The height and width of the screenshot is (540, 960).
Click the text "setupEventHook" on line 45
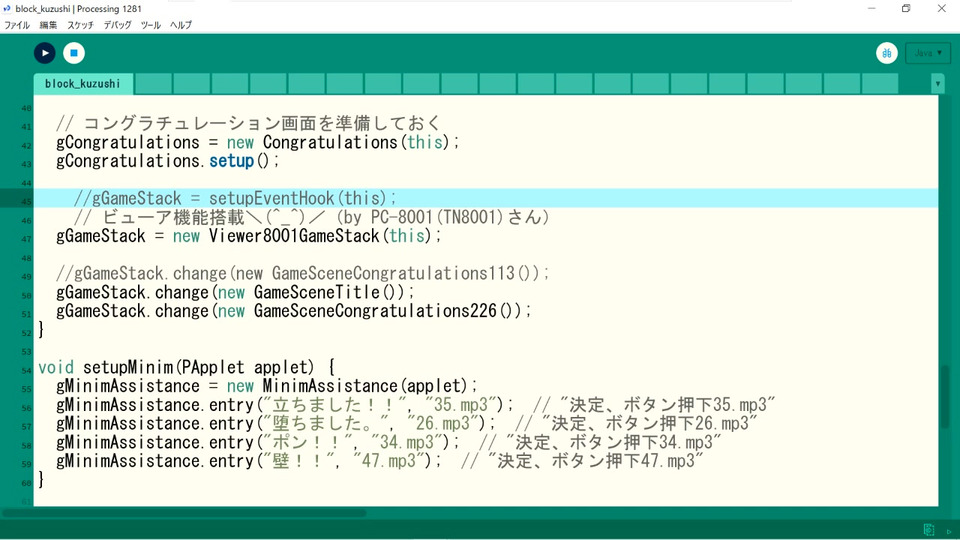pyautogui.click(x=272, y=198)
